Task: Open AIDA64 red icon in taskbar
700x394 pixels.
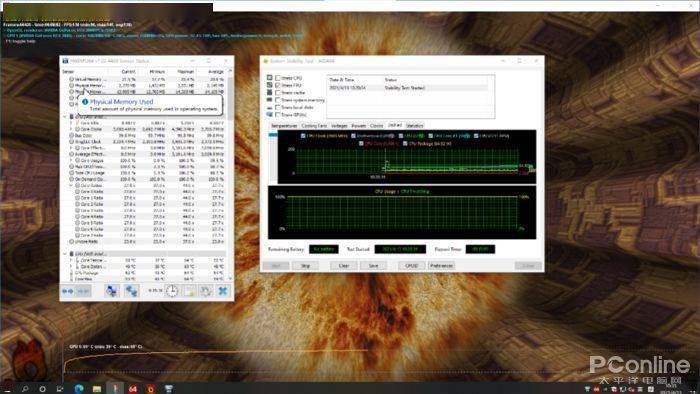Action: [x=133, y=389]
